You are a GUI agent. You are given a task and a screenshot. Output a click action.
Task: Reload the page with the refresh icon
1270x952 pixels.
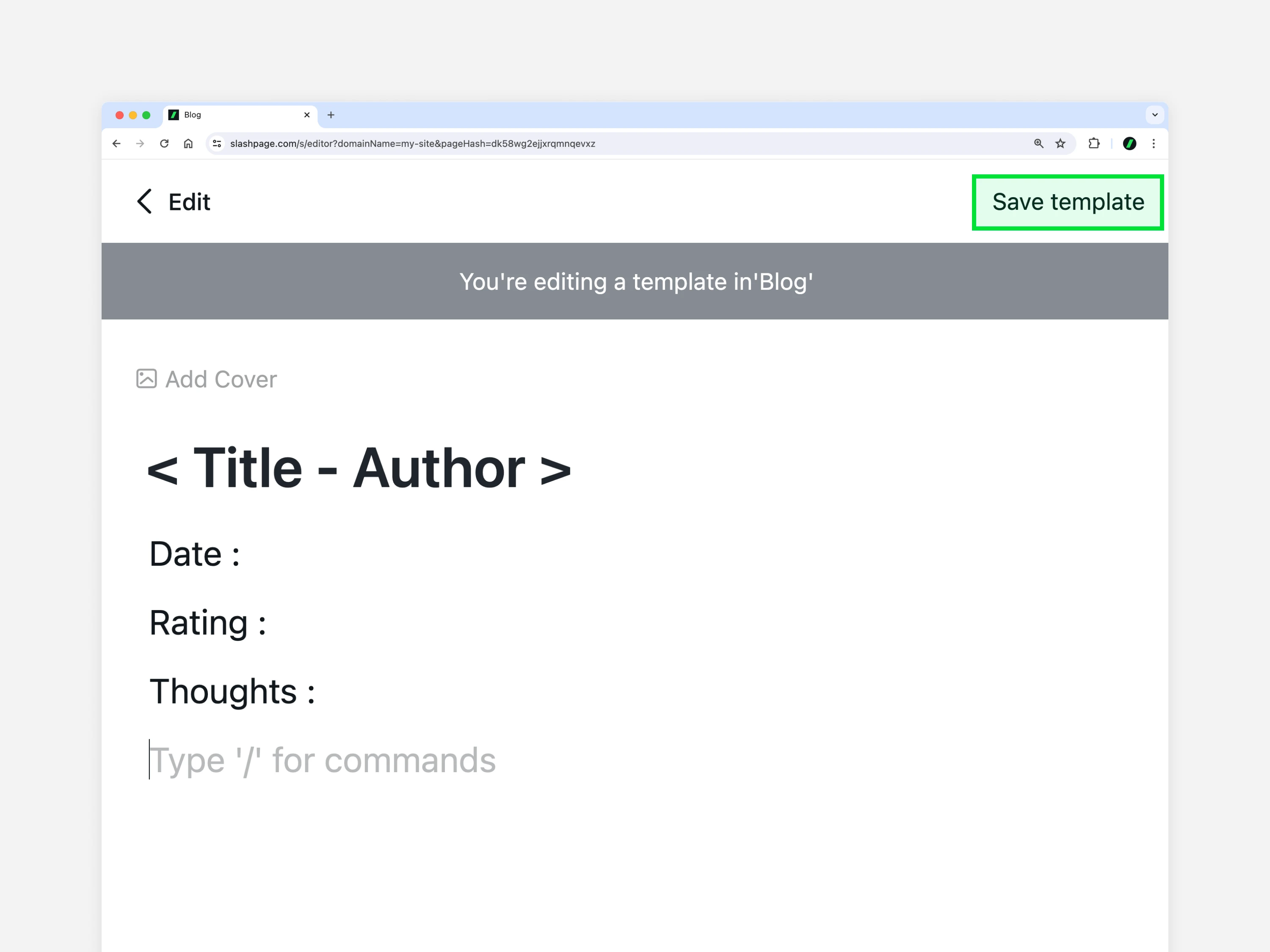tap(164, 143)
